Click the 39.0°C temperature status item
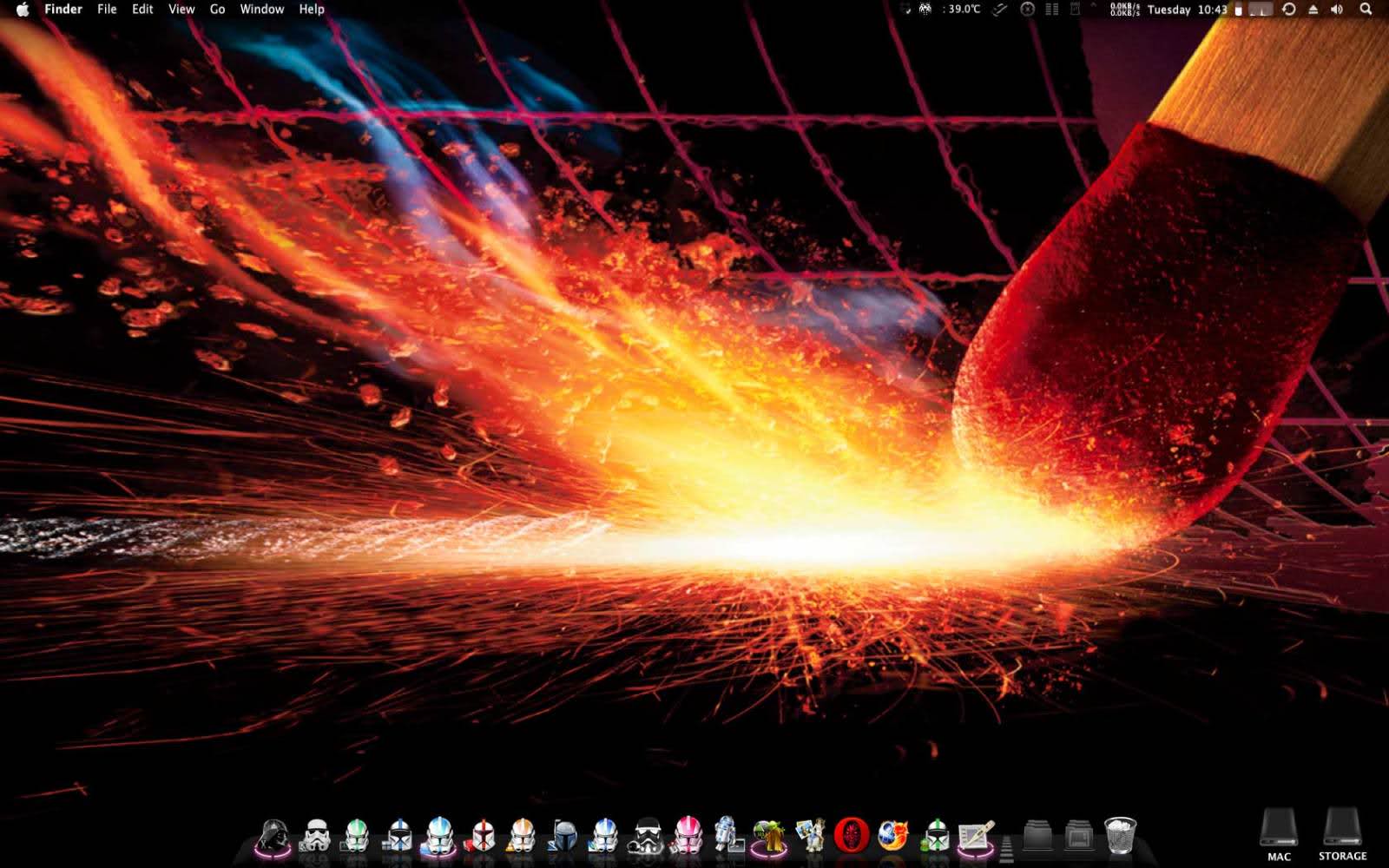 [963, 10]
